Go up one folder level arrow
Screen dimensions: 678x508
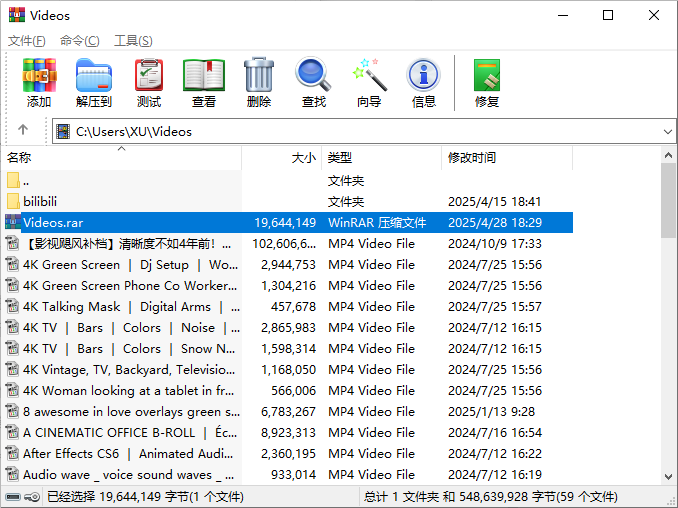click(23, 129)
